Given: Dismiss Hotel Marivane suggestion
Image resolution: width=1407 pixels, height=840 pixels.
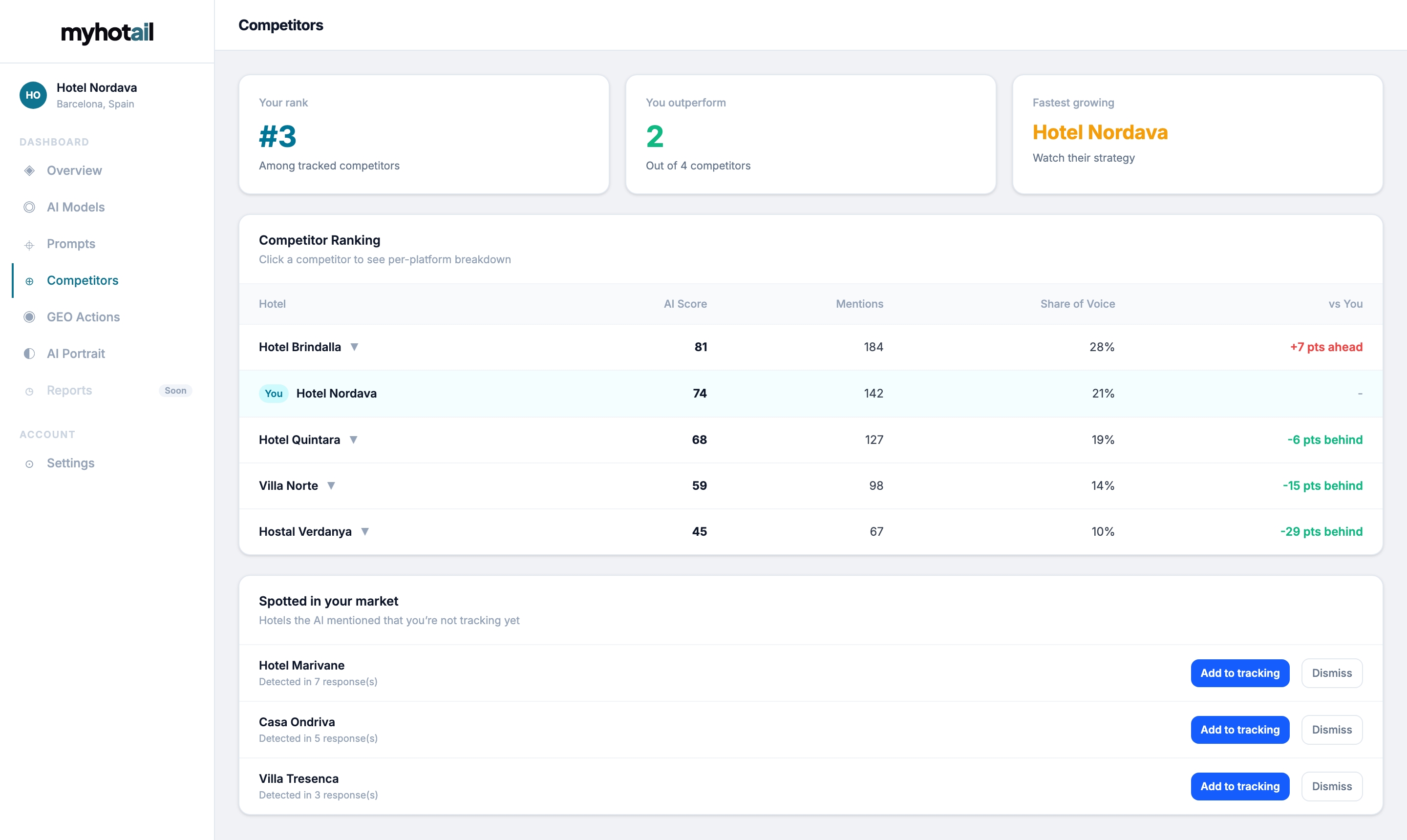Looking at the screenshot, I should click(x=1332, y=673).
